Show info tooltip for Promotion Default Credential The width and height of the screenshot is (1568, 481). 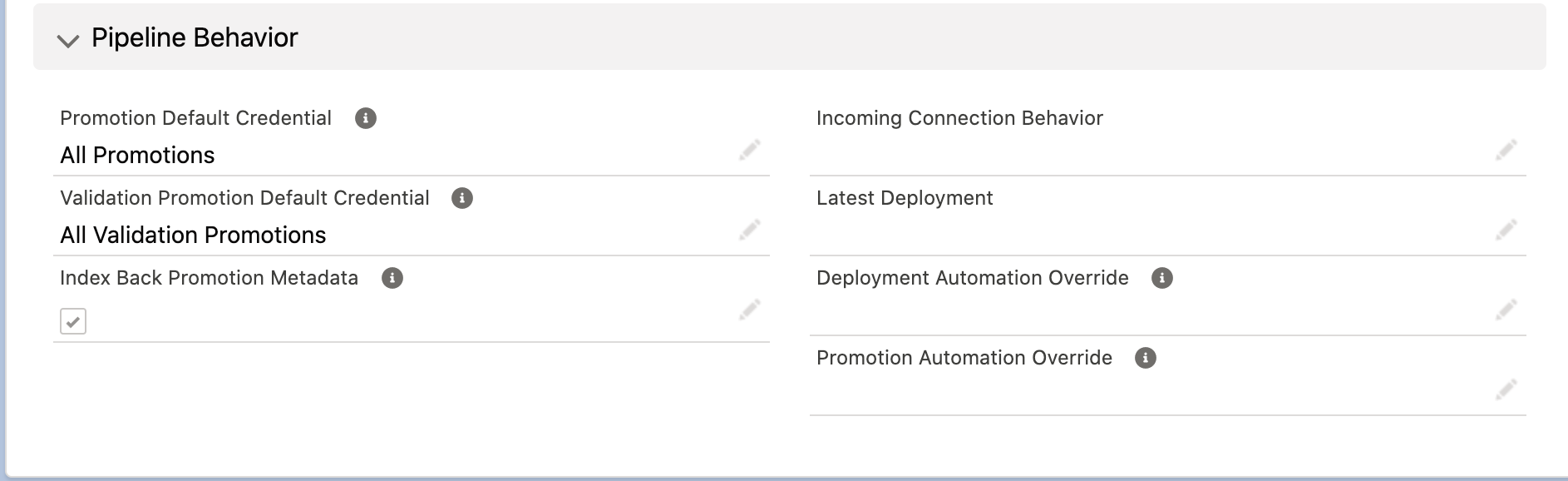366,118
